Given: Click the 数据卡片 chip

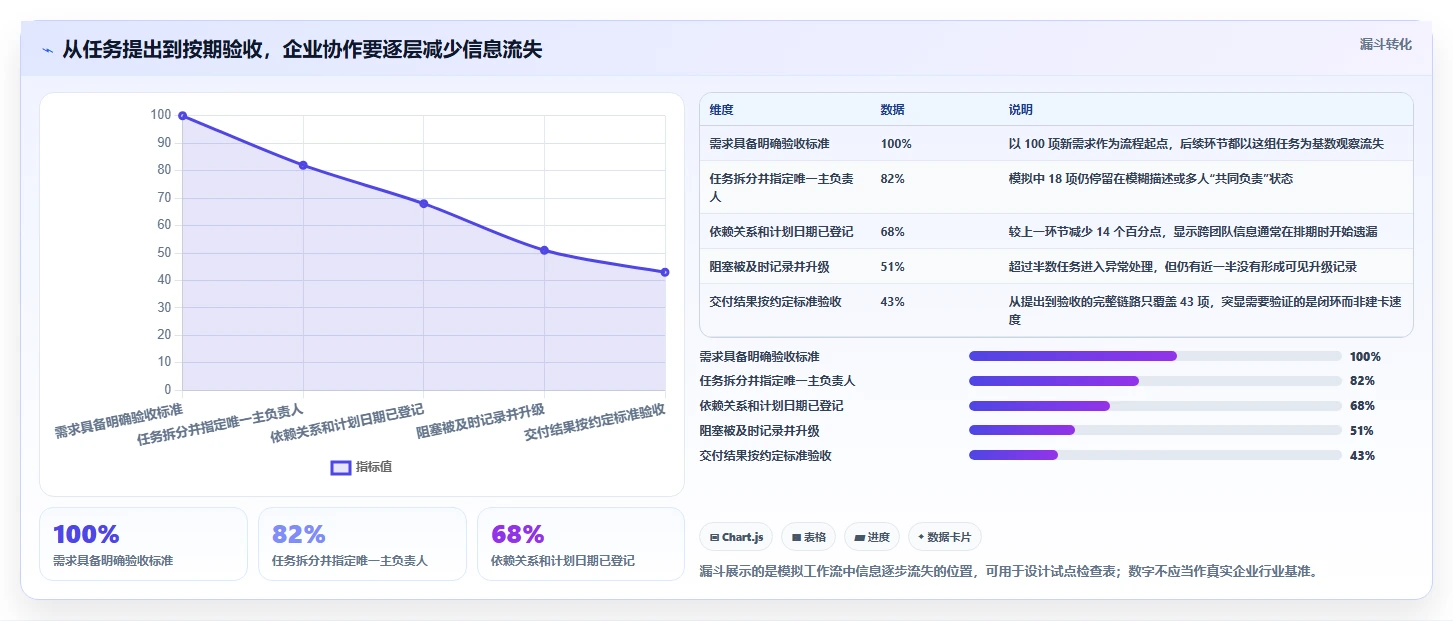Looking at the screenshot, I should click(x=945, y=537).
